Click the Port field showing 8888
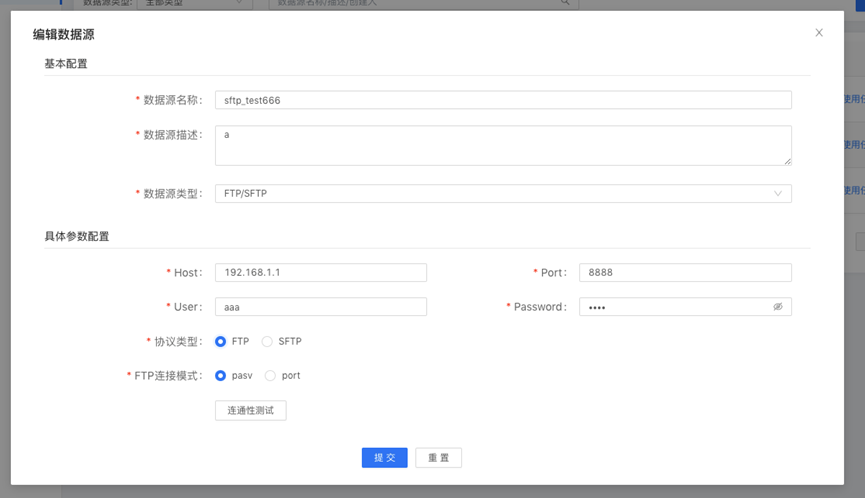The width and height of the screenshot is (865, 498). click(x=685, y=272)
